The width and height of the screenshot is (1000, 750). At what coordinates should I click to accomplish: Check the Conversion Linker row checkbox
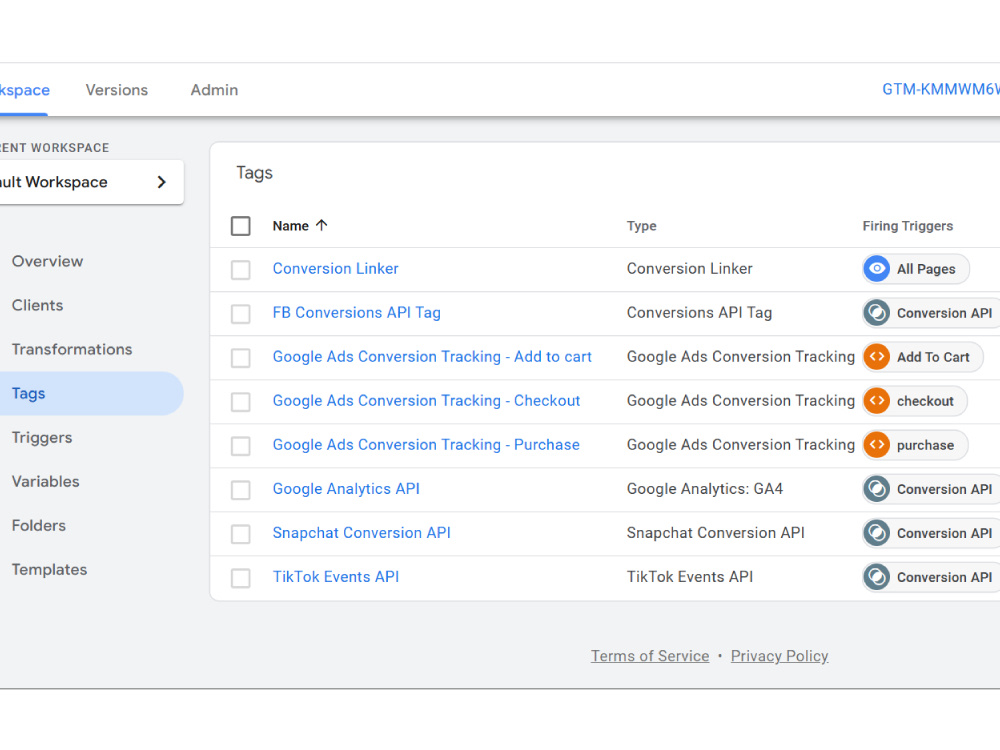click(240, 270)
